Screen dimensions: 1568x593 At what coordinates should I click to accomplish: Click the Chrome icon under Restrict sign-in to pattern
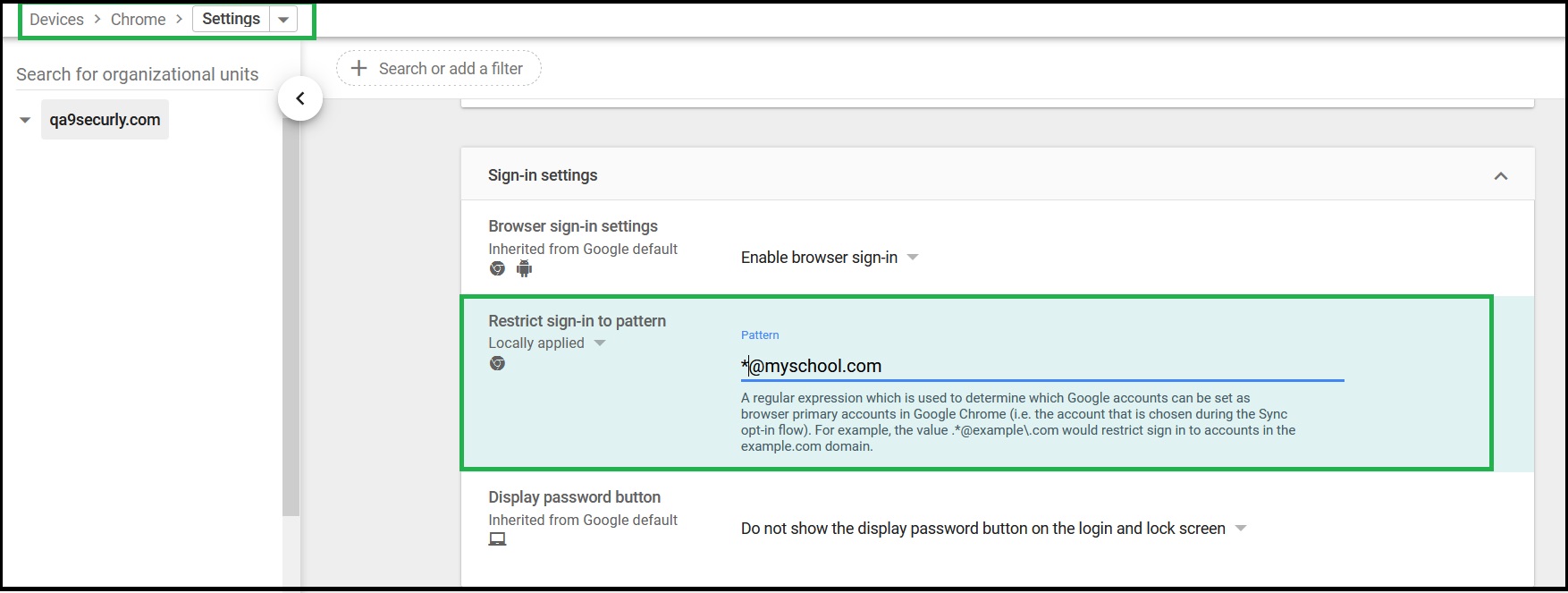coord(498,363)
